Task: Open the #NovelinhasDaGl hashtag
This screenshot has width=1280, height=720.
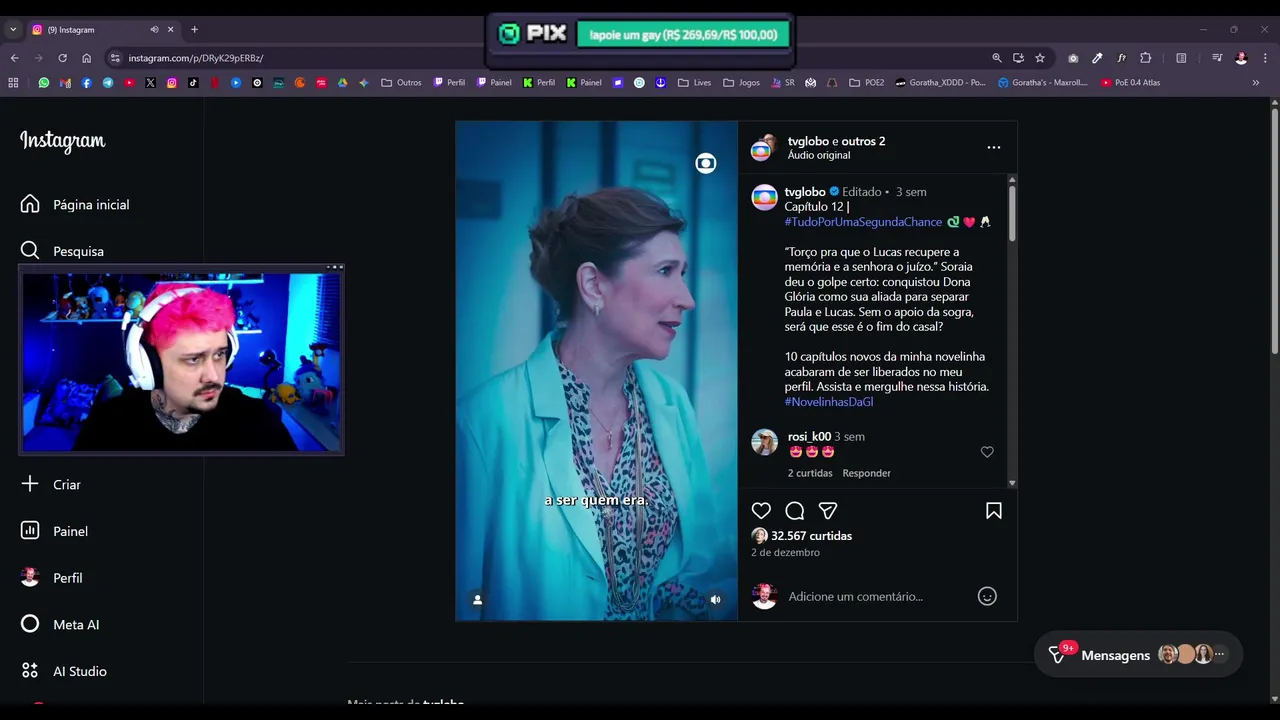Action: [829, 402]
